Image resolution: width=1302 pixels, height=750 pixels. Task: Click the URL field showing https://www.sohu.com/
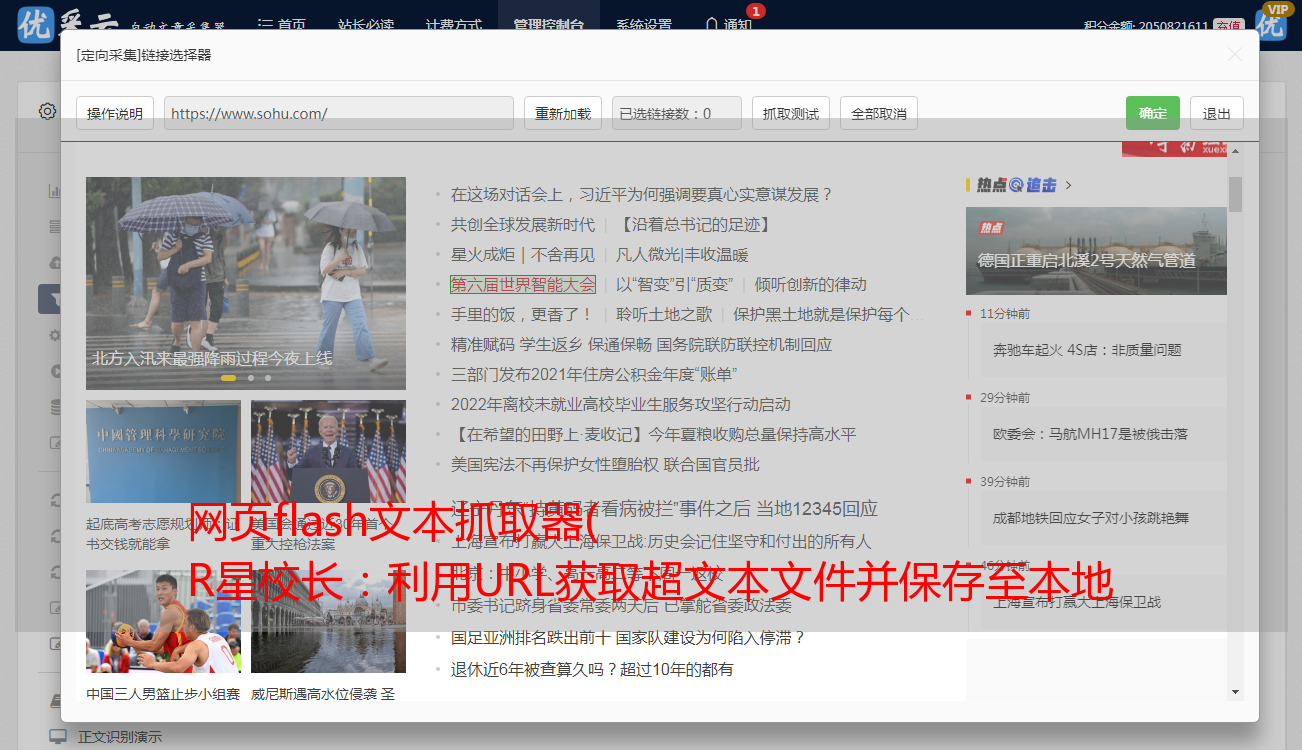339,113
